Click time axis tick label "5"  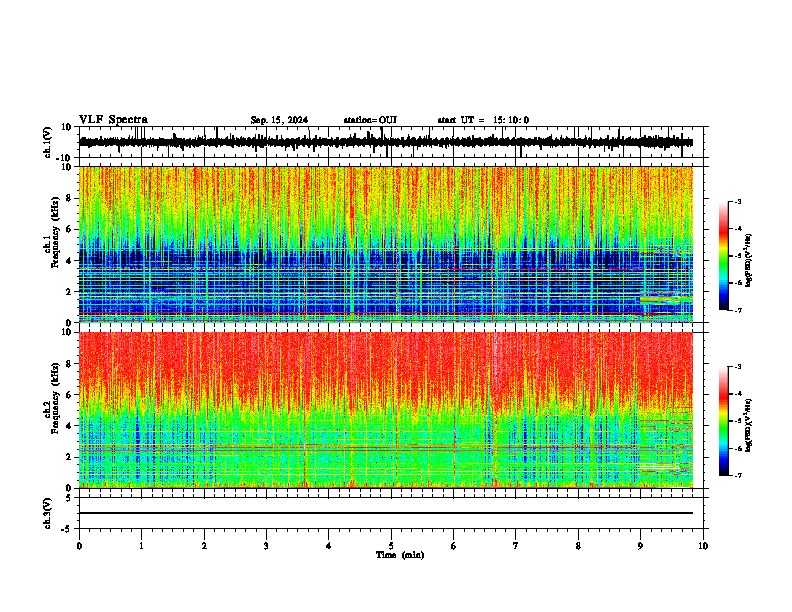(x=391, y=546)
